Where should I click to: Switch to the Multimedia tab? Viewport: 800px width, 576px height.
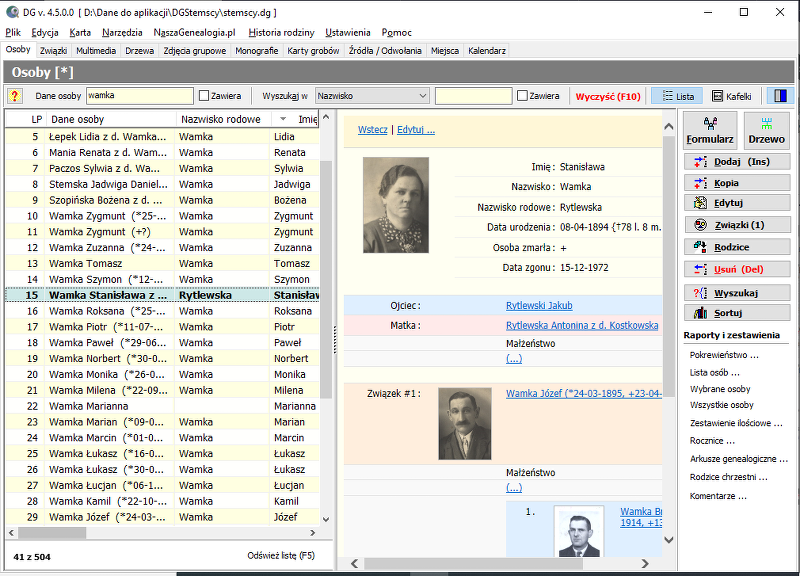point(96,51)
